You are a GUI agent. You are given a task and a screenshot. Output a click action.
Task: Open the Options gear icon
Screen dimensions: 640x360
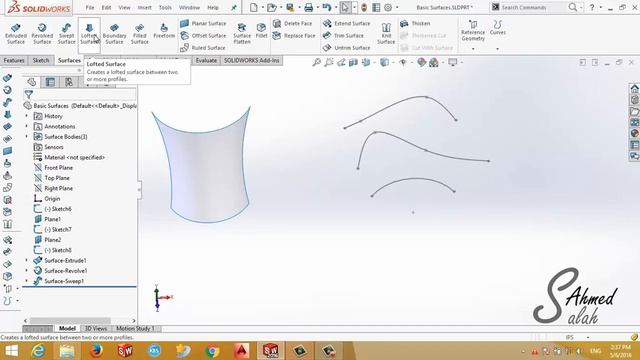pyautogui.click(x=388, y=7)
